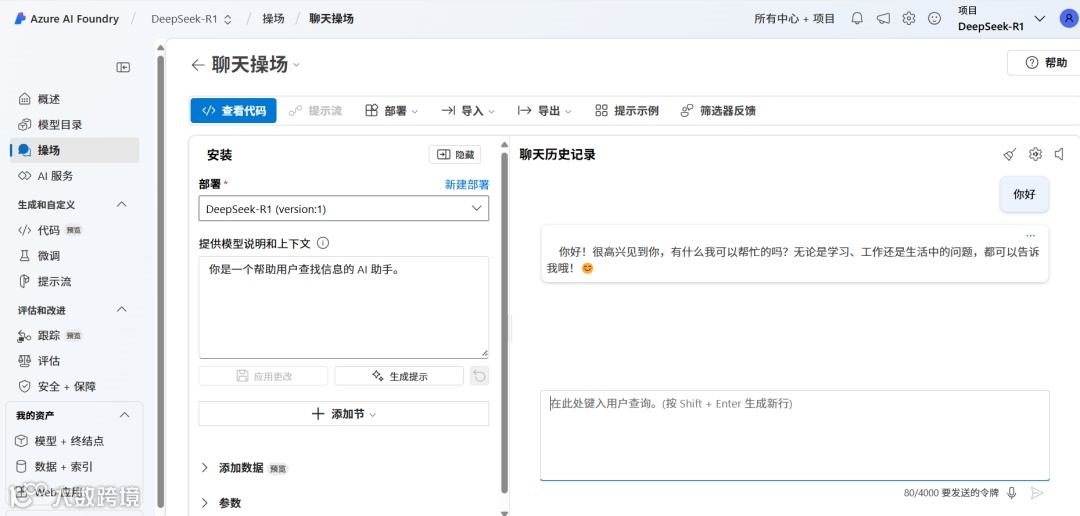
Task: Open the 聊天操场 title dropdown chevron
Action: coord(296,65)
